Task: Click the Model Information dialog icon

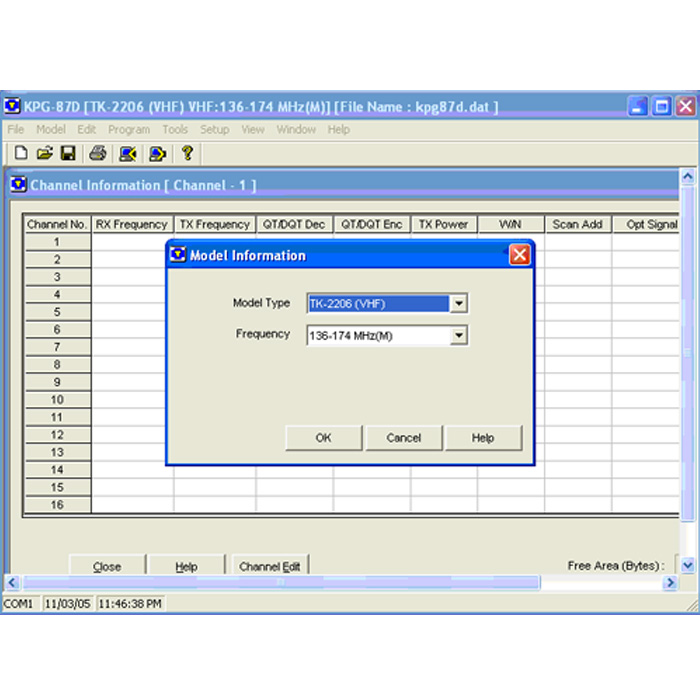Action: coord(178,254)
